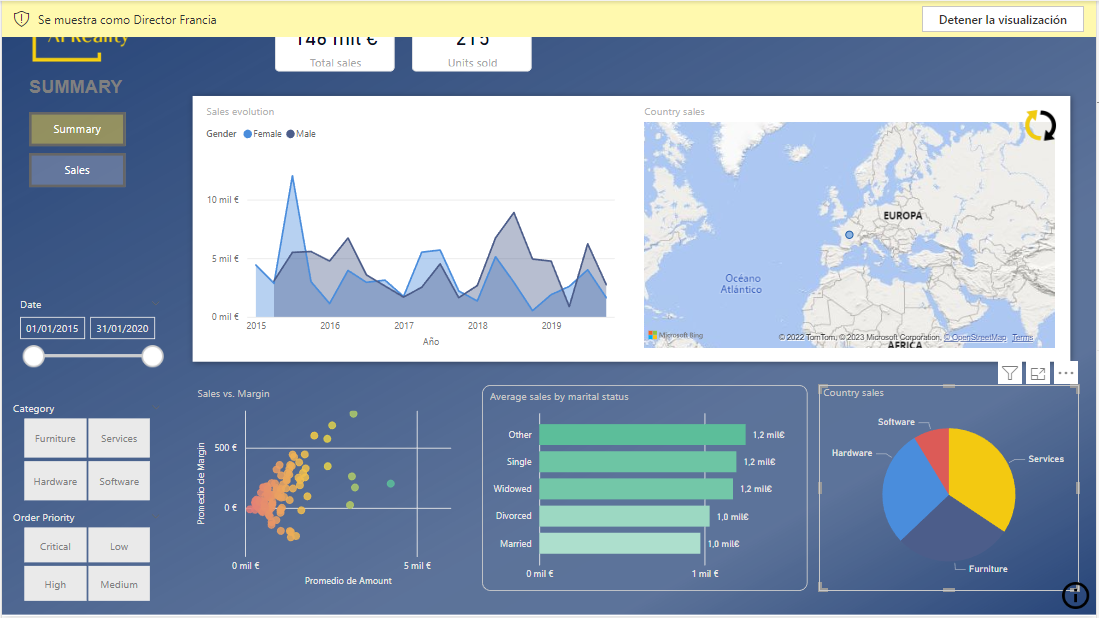The width and height of the screenshot is (1099, 618).
Task: Toggle the Services category filter
Action: 119,438
